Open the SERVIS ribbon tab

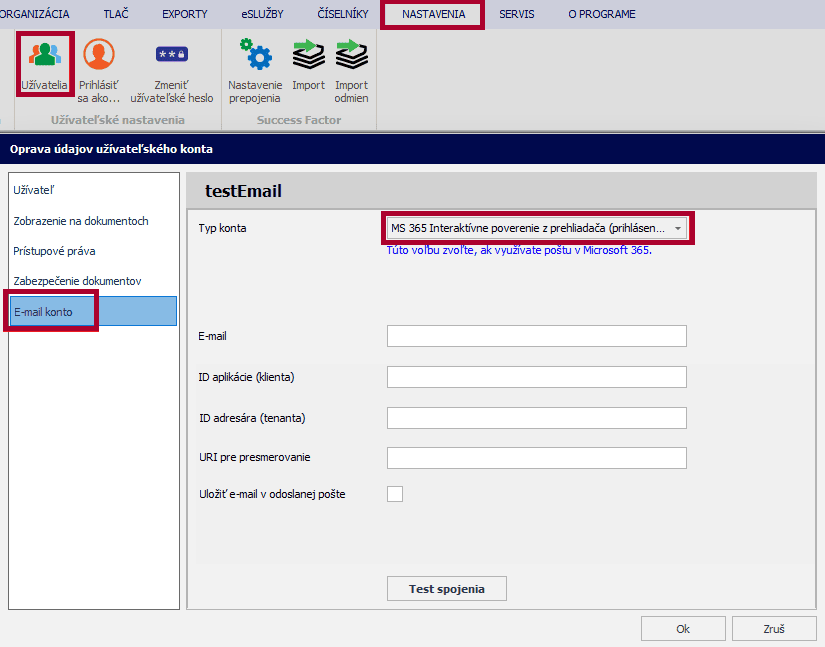[x=517, y=14]
